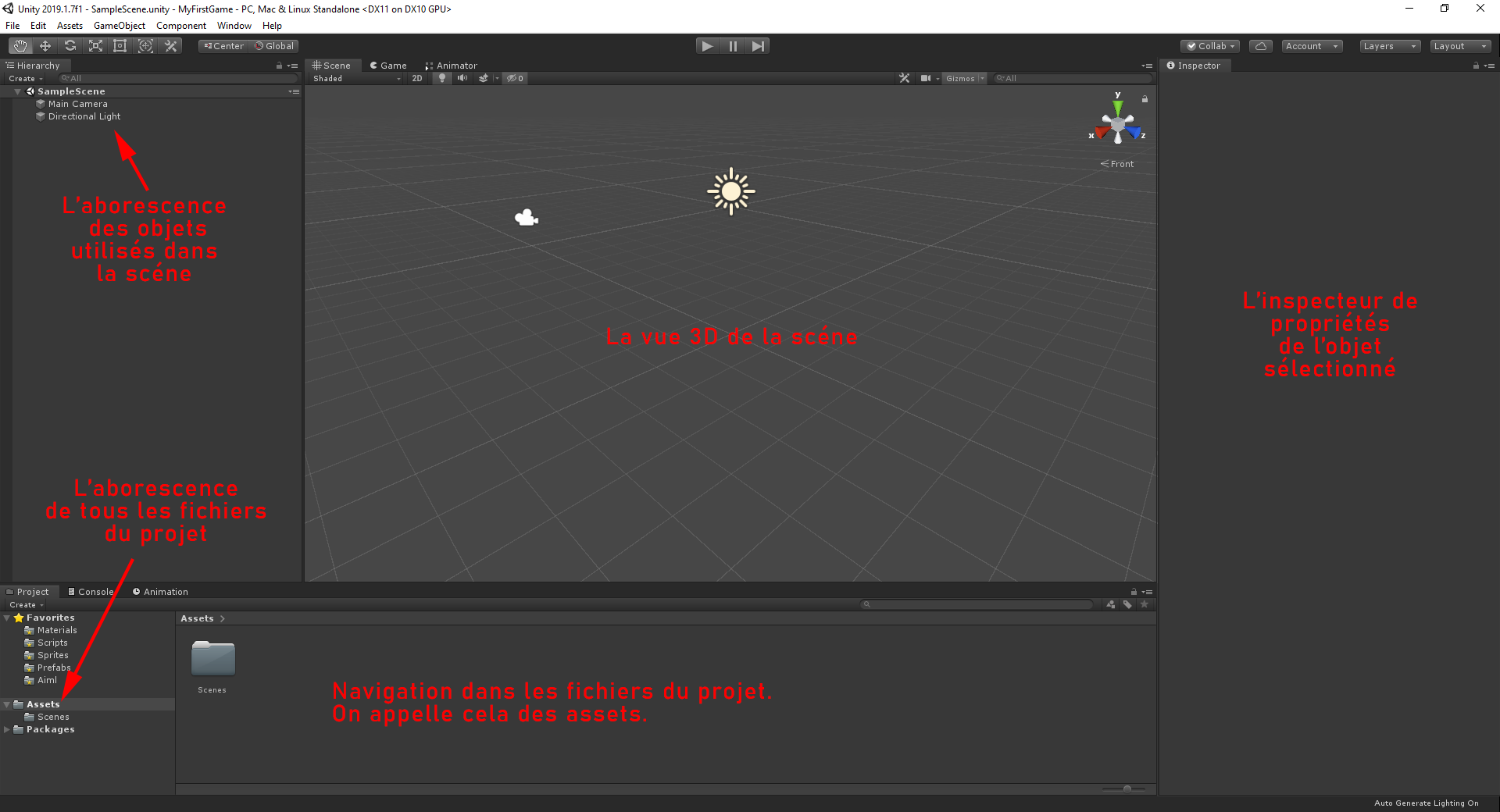The width and height of the screenshot is (1500, 812).
Task: Click the Global coordinates button
Action: [273, 45]
